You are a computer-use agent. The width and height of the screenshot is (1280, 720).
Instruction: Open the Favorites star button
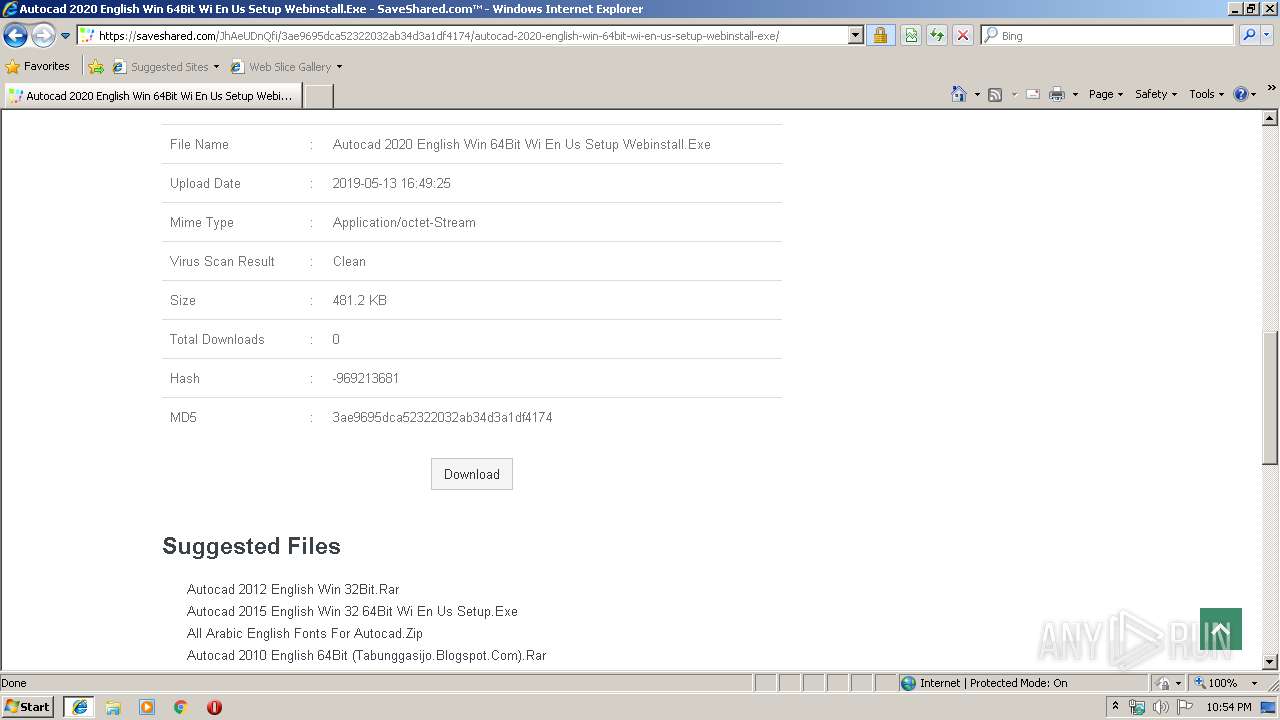click(37, 66)
